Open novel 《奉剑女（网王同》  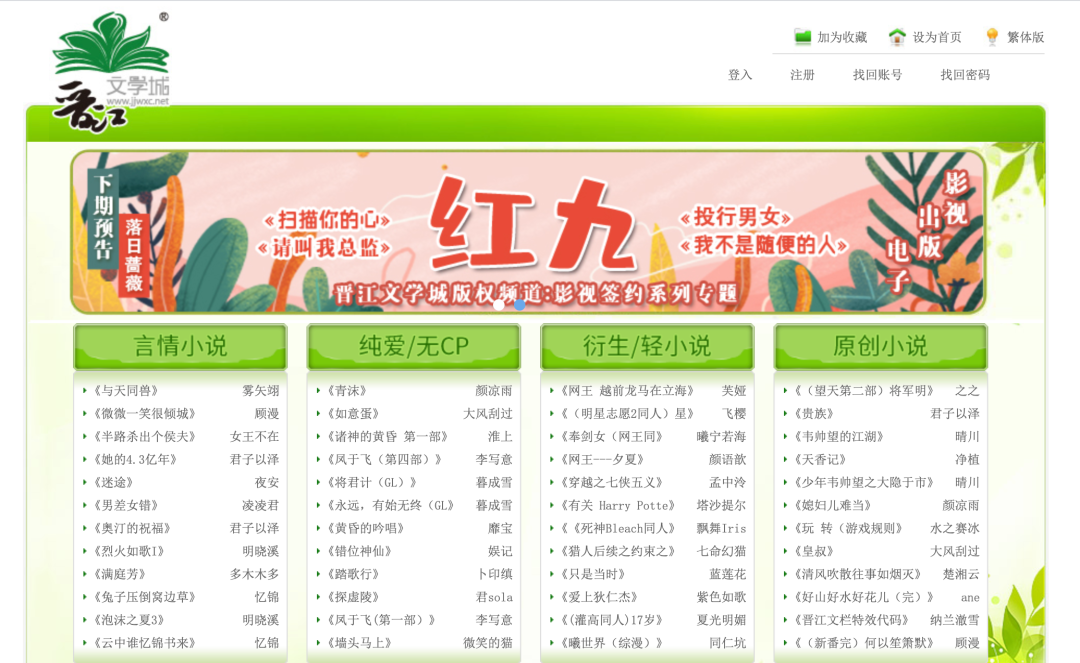[612, 436]
